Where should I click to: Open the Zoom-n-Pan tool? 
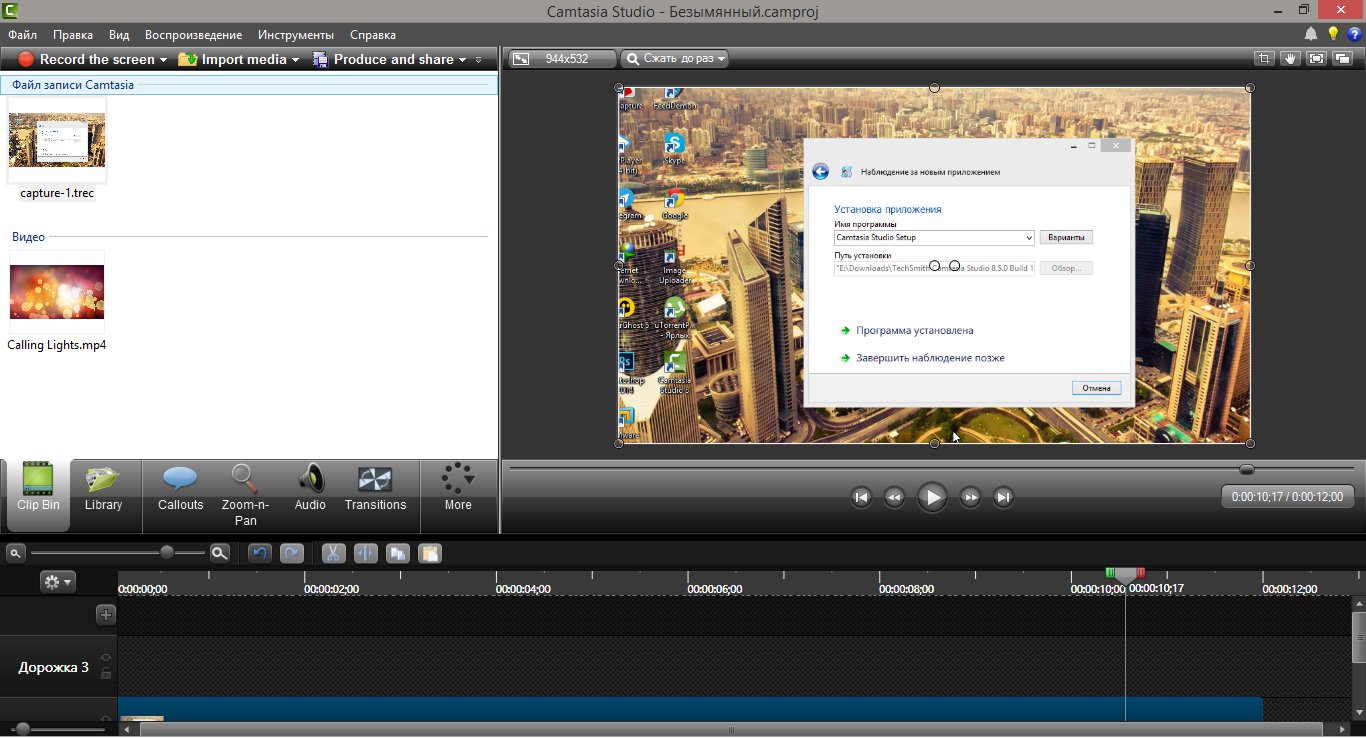pyautogui.click(x=245, y=495)
